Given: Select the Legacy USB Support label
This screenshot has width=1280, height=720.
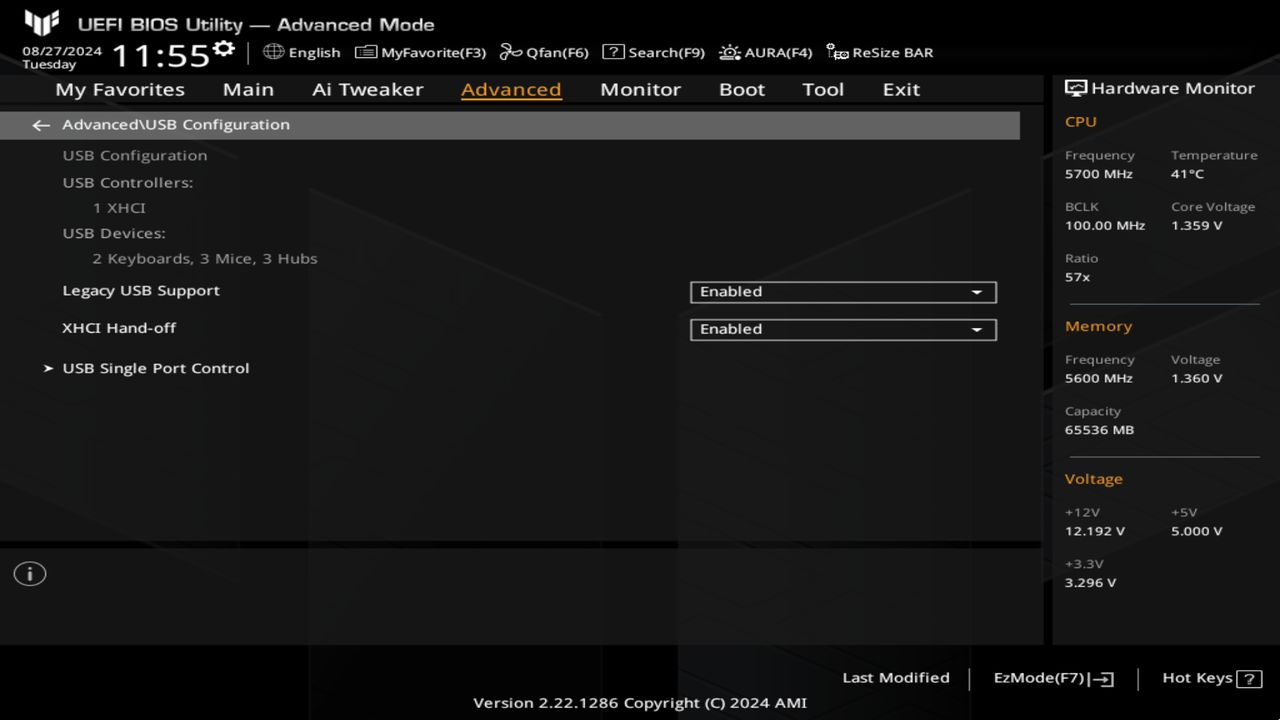Looking at the screenshot, I should 141,291.
